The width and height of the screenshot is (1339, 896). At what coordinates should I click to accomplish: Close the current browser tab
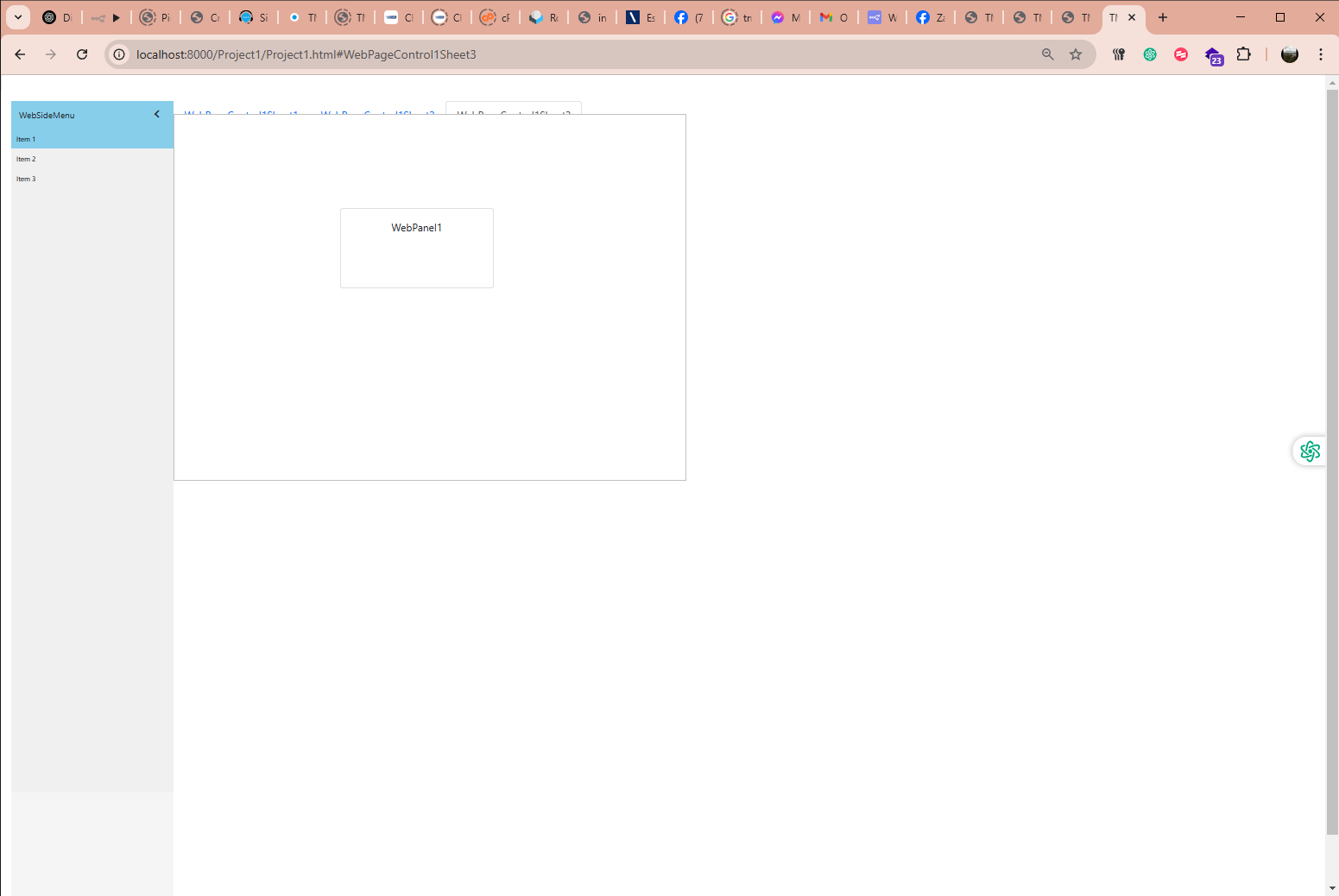click(x=1132, y=17)
